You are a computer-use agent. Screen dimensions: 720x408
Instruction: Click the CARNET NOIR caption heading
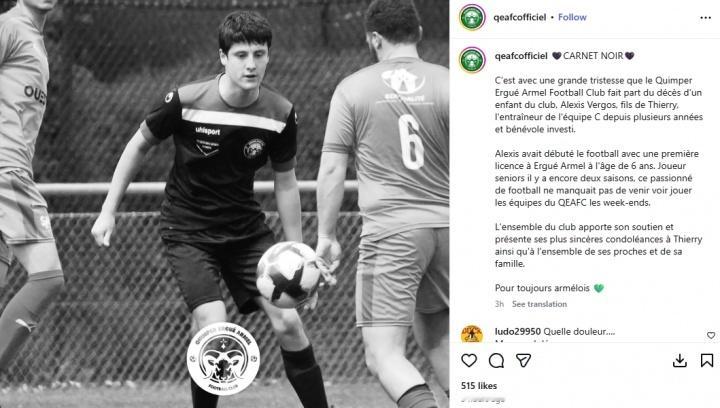click(593, 56)
